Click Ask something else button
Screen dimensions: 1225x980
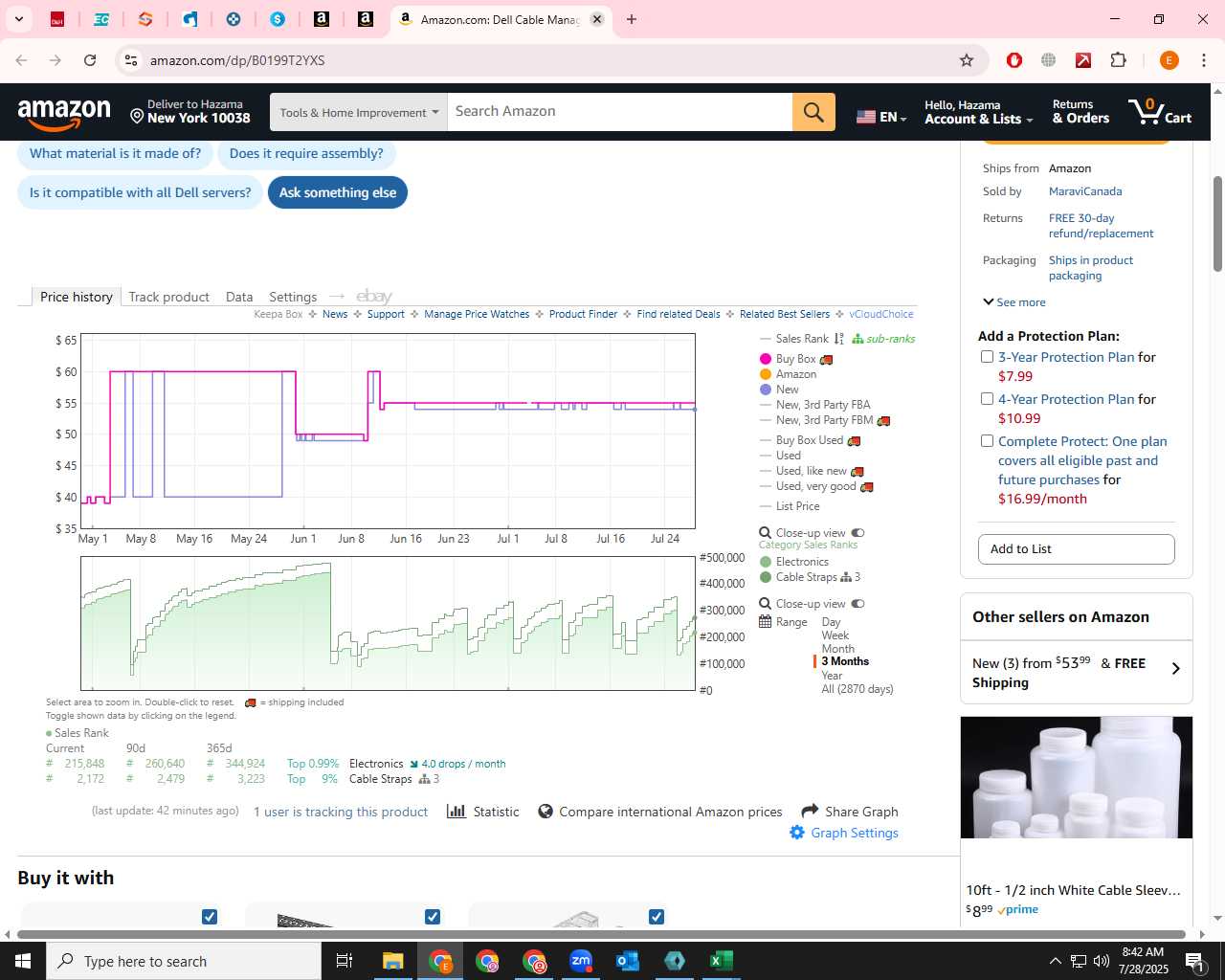pyautogui.click(x=338, y=192)
